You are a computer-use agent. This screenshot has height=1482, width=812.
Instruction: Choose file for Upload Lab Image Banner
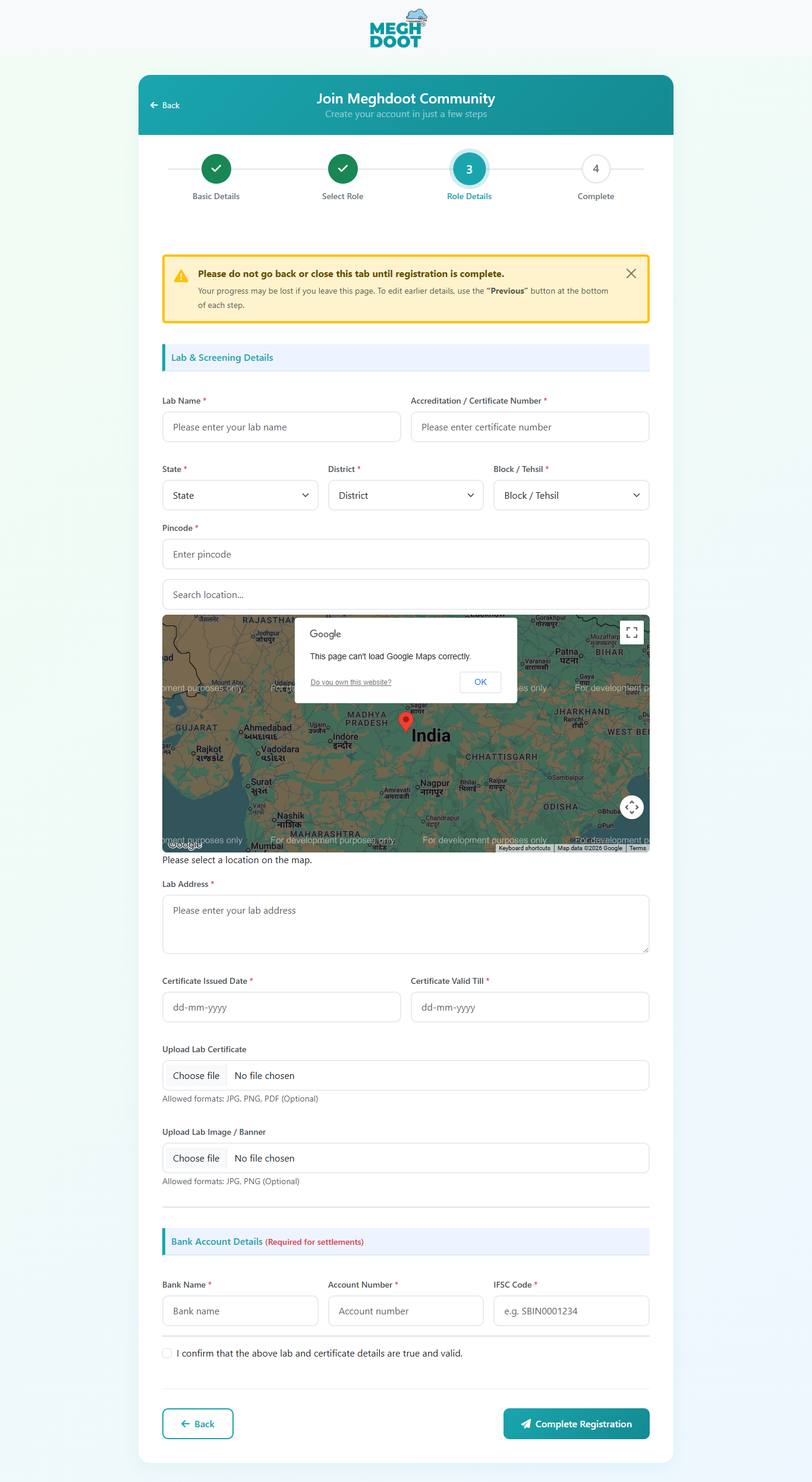click(x=196, y=1158)
